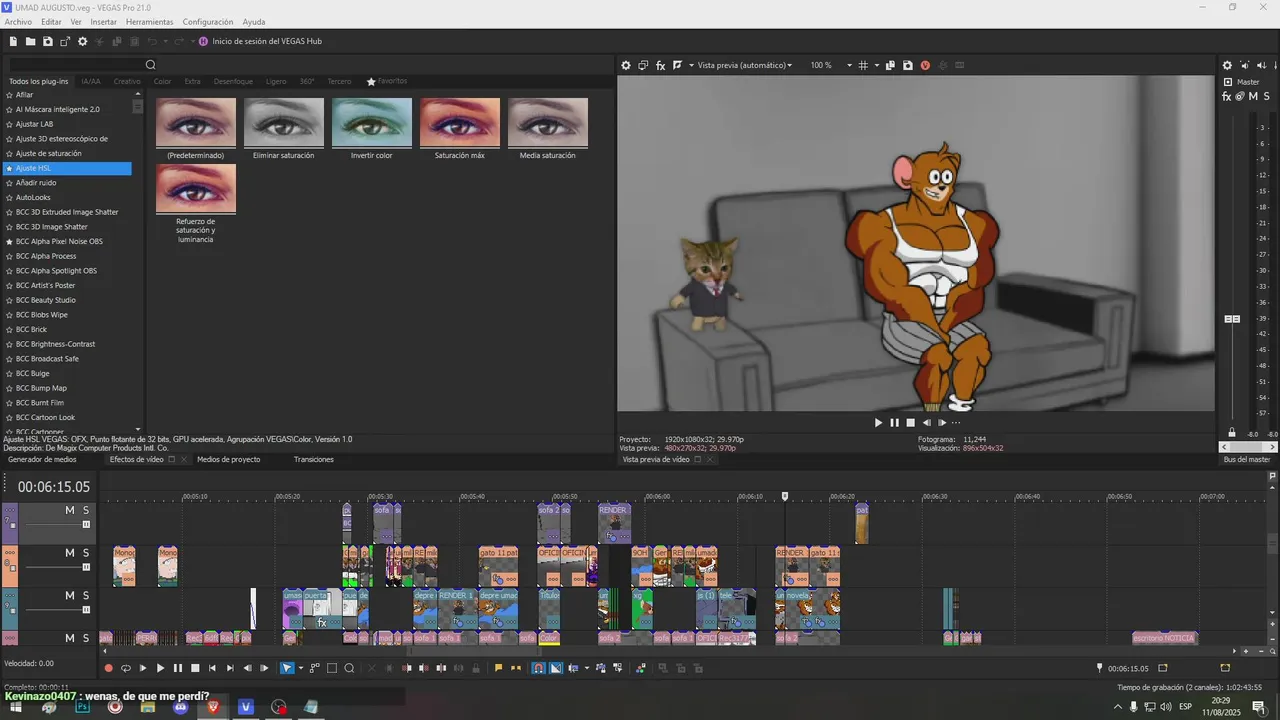Image resolution: width=1280 pixels, height=720 pixels.
Task: Choose Saturación máx preset thumbnail
Action: [x=460, y=122]
